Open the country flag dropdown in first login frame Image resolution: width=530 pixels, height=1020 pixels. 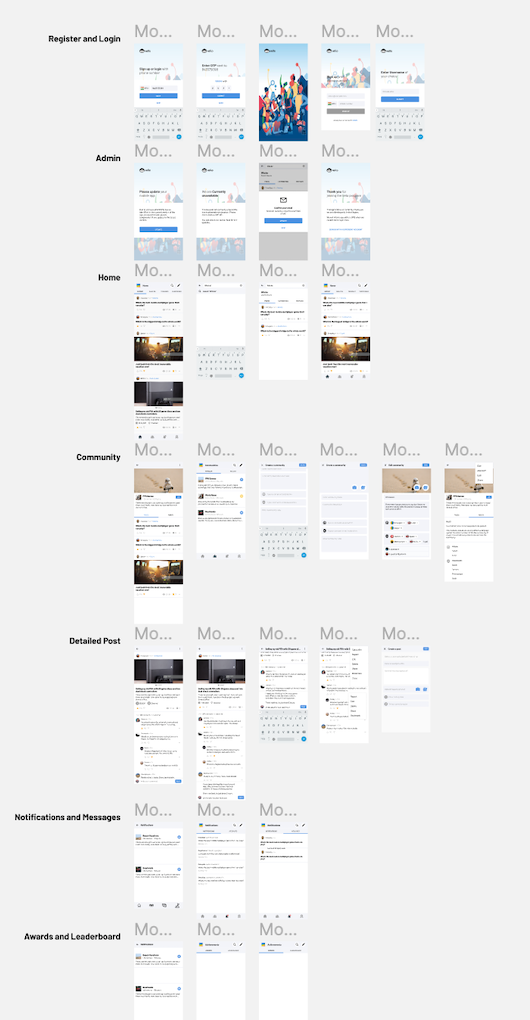pos(144,88)
